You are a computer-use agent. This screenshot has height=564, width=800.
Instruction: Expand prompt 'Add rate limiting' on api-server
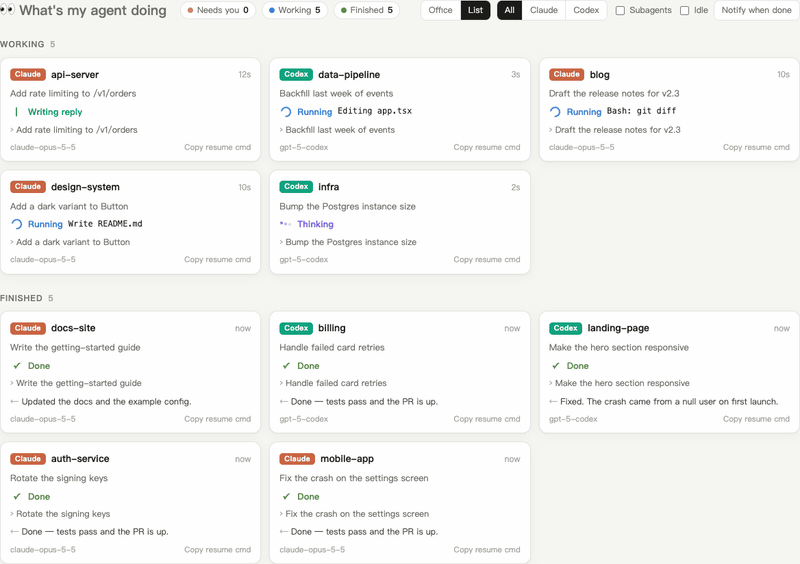[74, 130]
